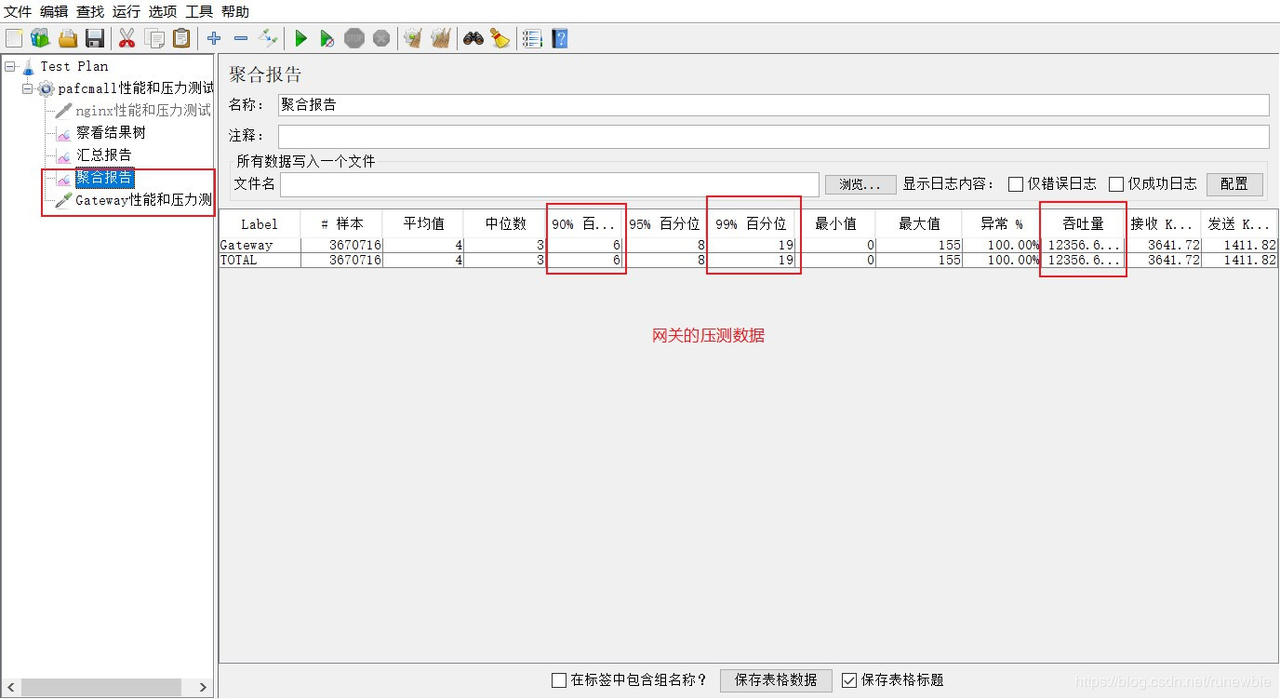This screenshot has width=1280, height=699.
Task: Click the 名称 input field
Action: pos(772,105)
